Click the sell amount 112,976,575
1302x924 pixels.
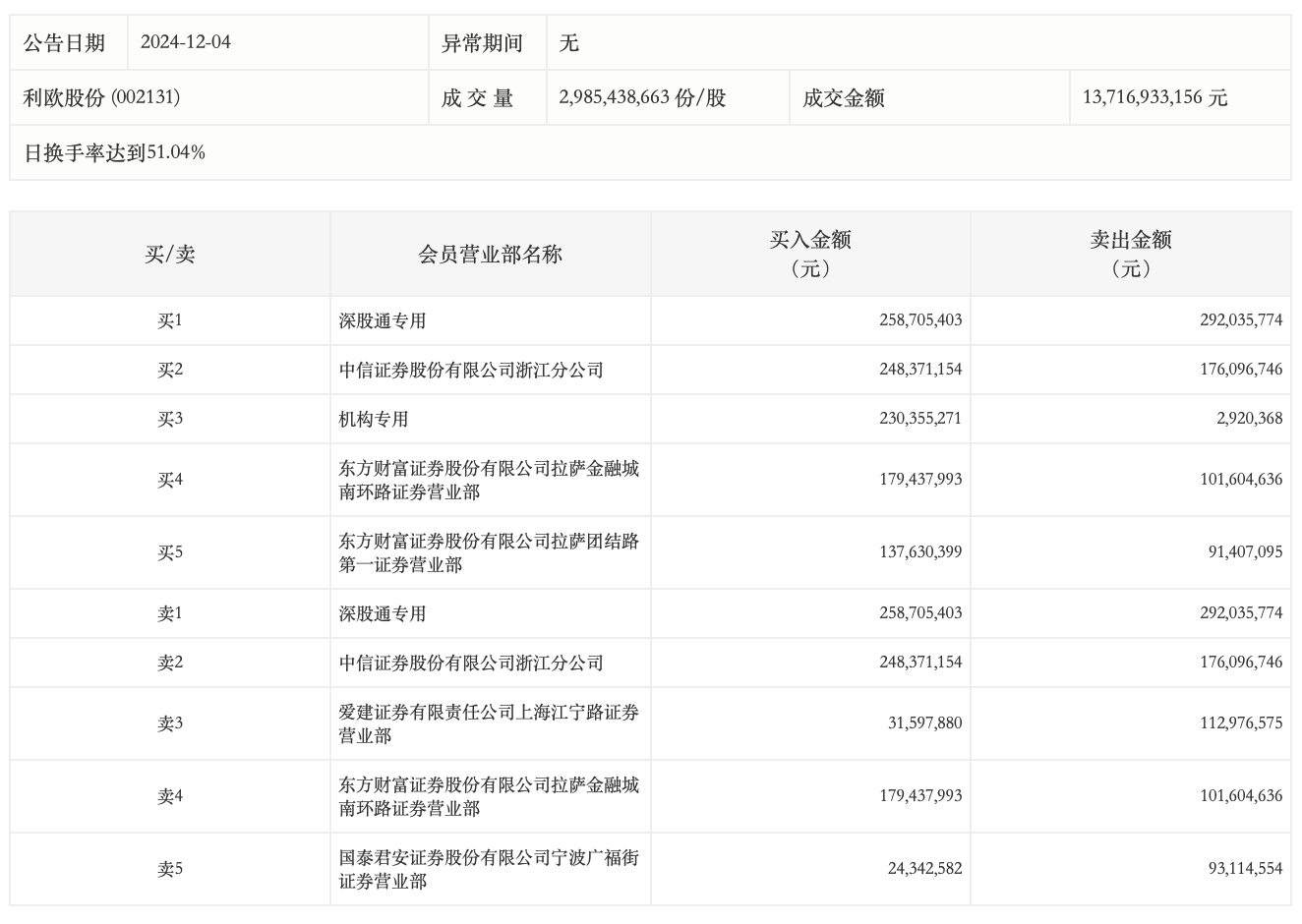[1241, 723]
